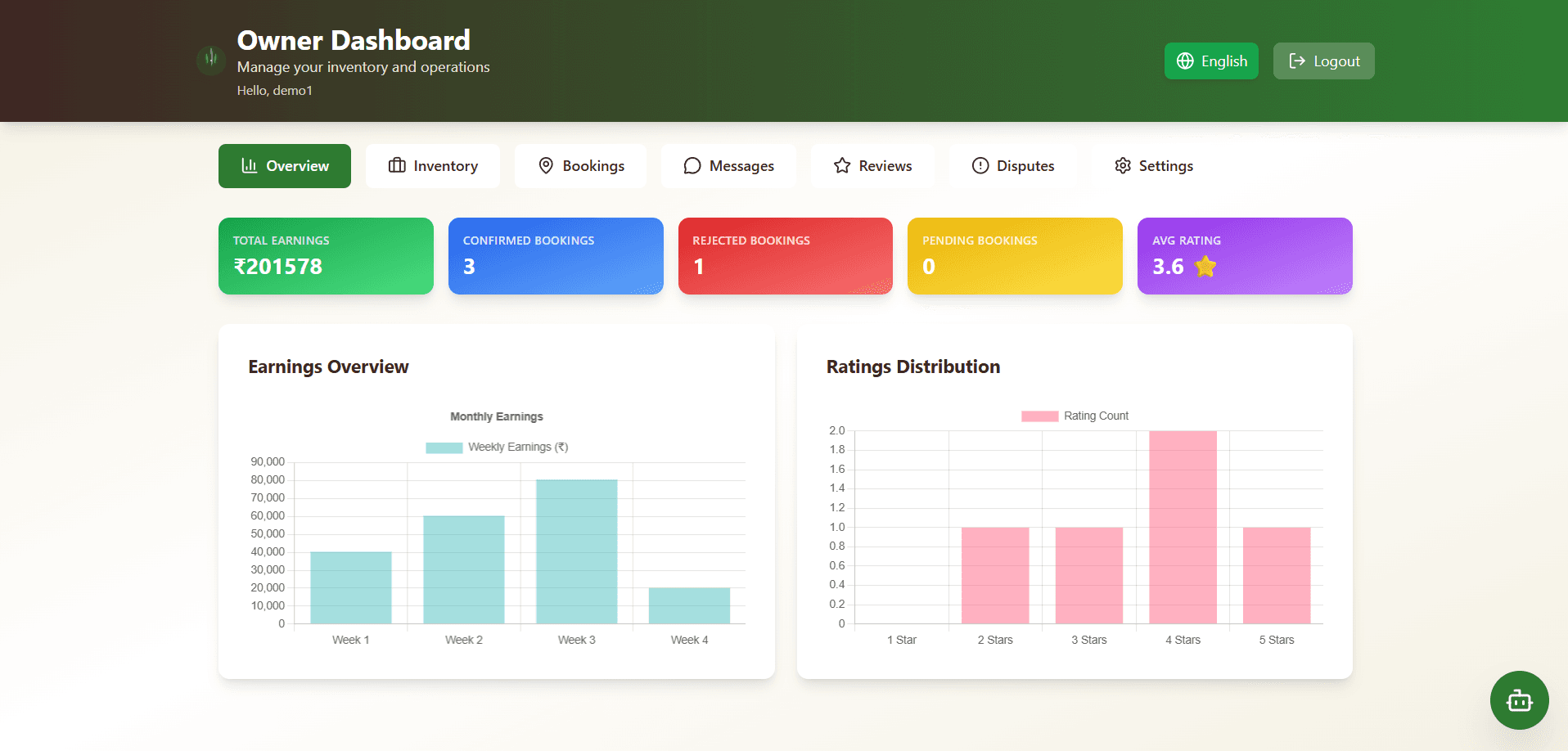Open the English language selector
Image resolution: width=1568 pixels, height=751 pixels.
pos(1211,61)
